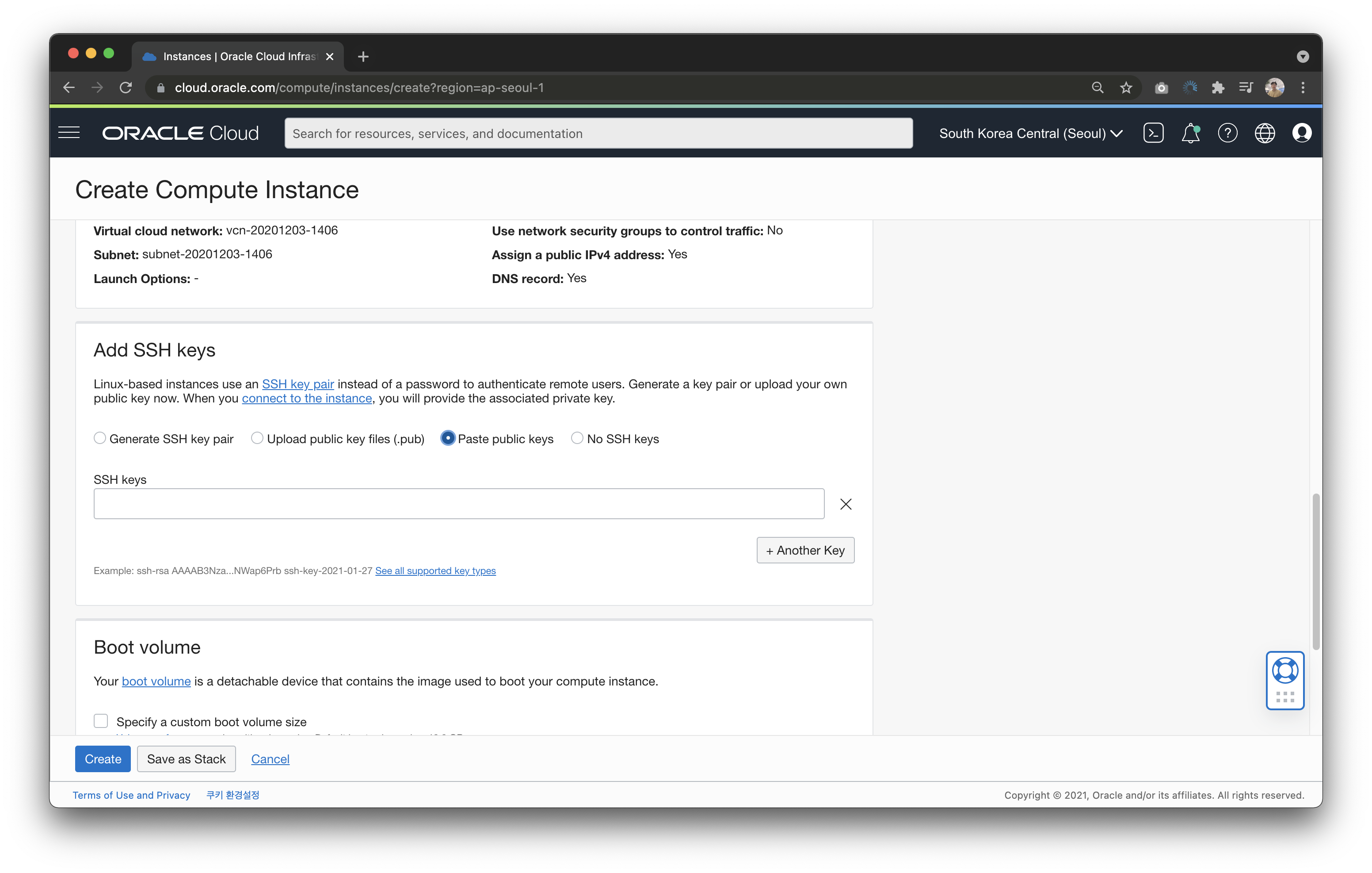Open the announcements bell icon
The width and height of the screenshot is (1372, 873).
pyautogui.click(x=1190, y=133)
